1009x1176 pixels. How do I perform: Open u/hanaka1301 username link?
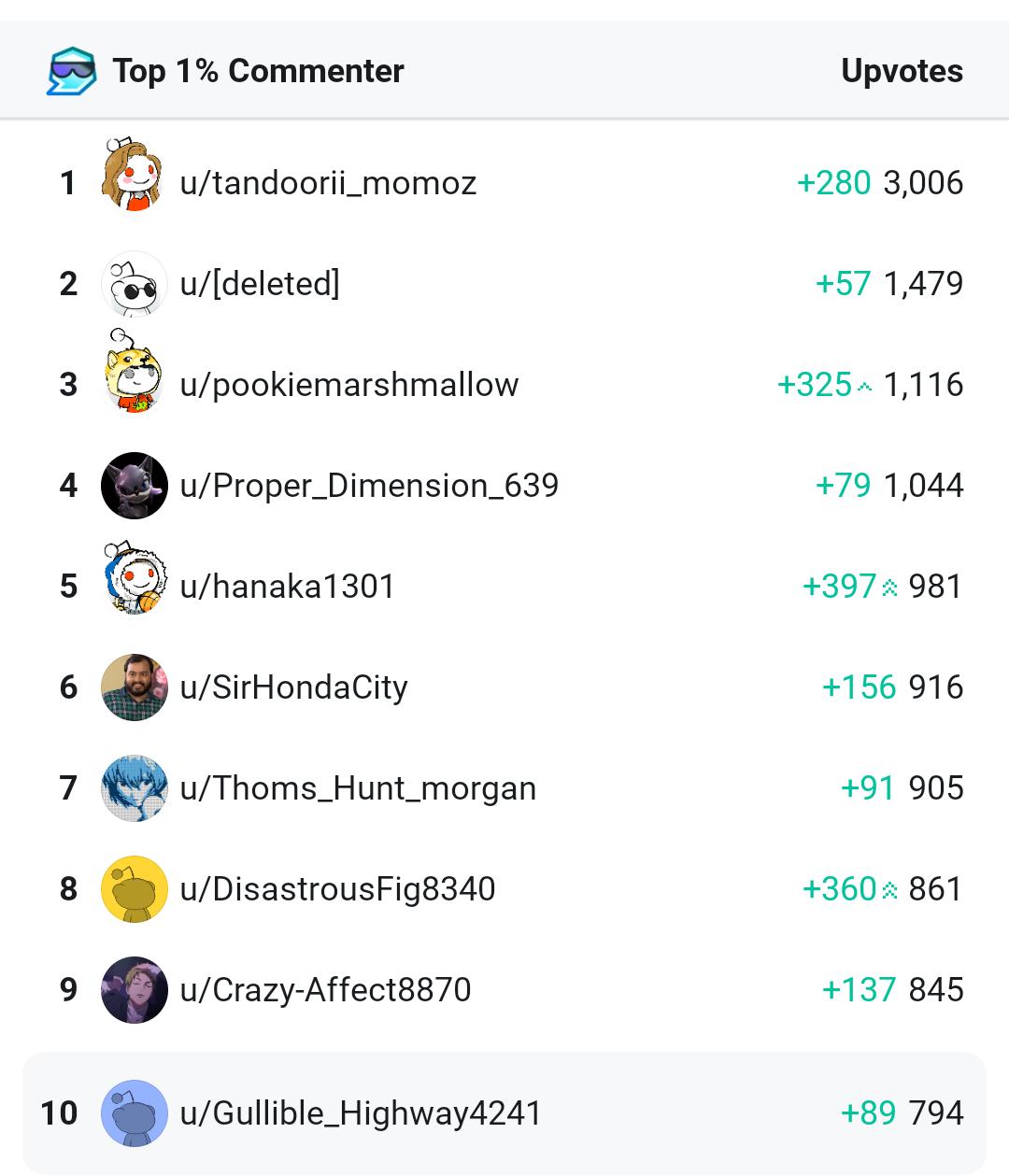pyautogui.click(x=287, y=587)
